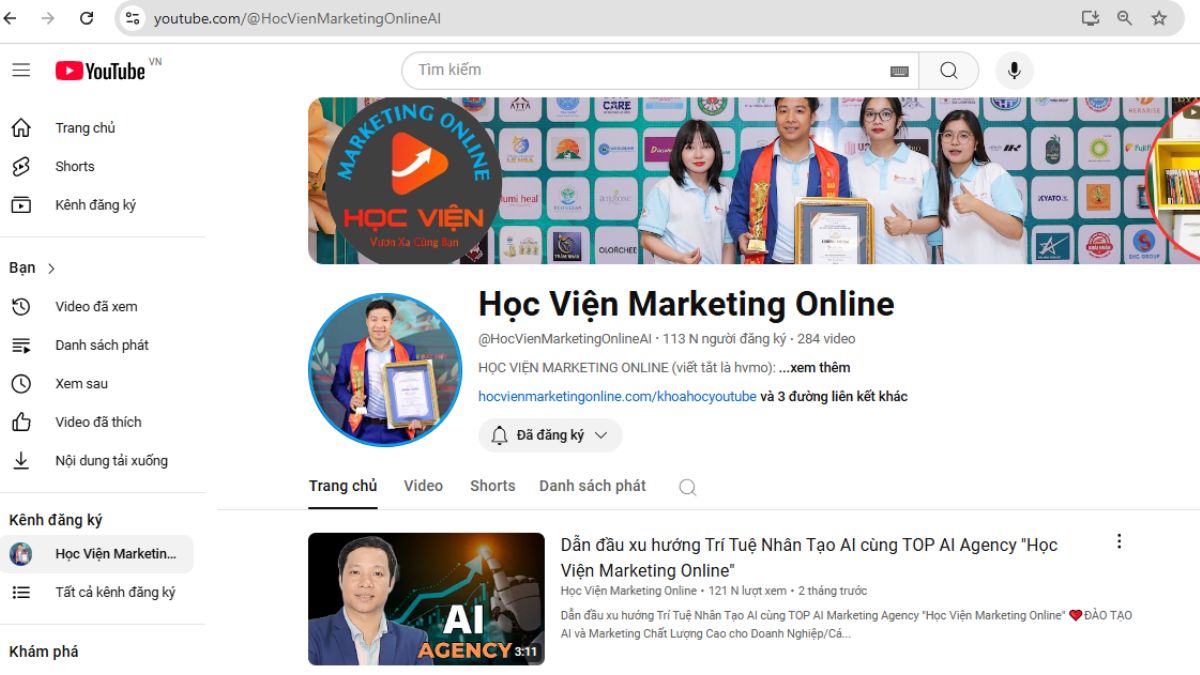Click the channel banner image
Viewport: 1200px width, 675px height.
(x=754, y=180)
